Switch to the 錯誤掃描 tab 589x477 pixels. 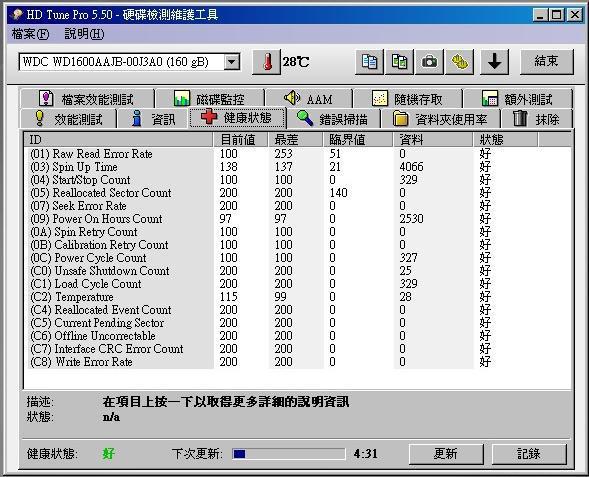(334, 119)
